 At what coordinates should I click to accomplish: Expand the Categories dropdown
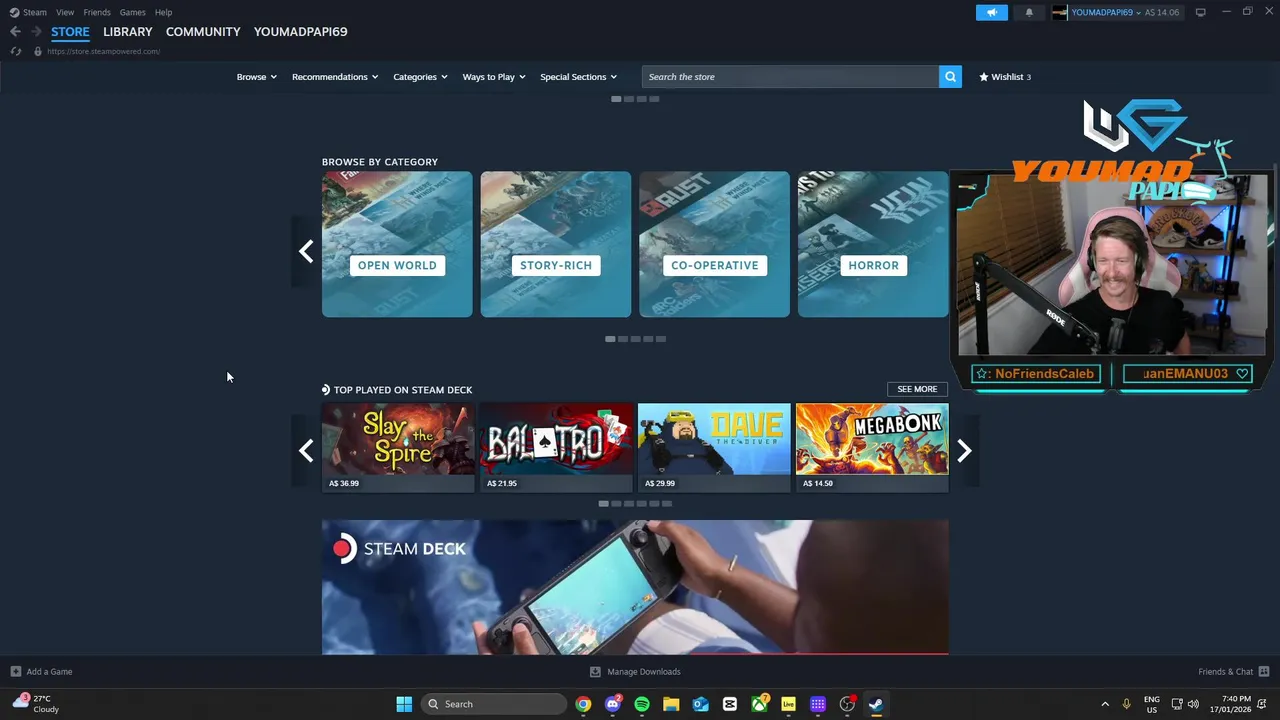pyautogui.click(x=420, y=77)
